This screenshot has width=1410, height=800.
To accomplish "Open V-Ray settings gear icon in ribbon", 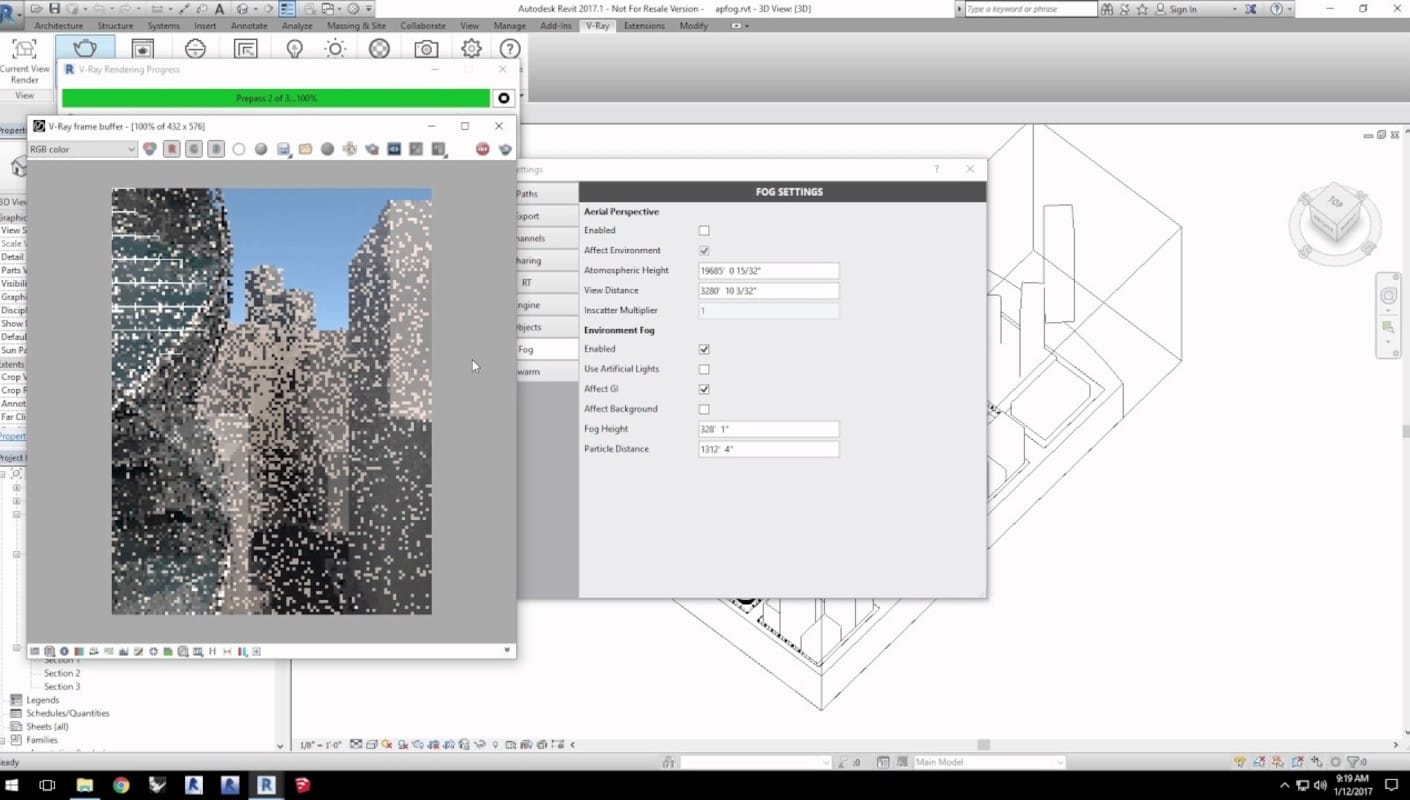I will (471, 49).
